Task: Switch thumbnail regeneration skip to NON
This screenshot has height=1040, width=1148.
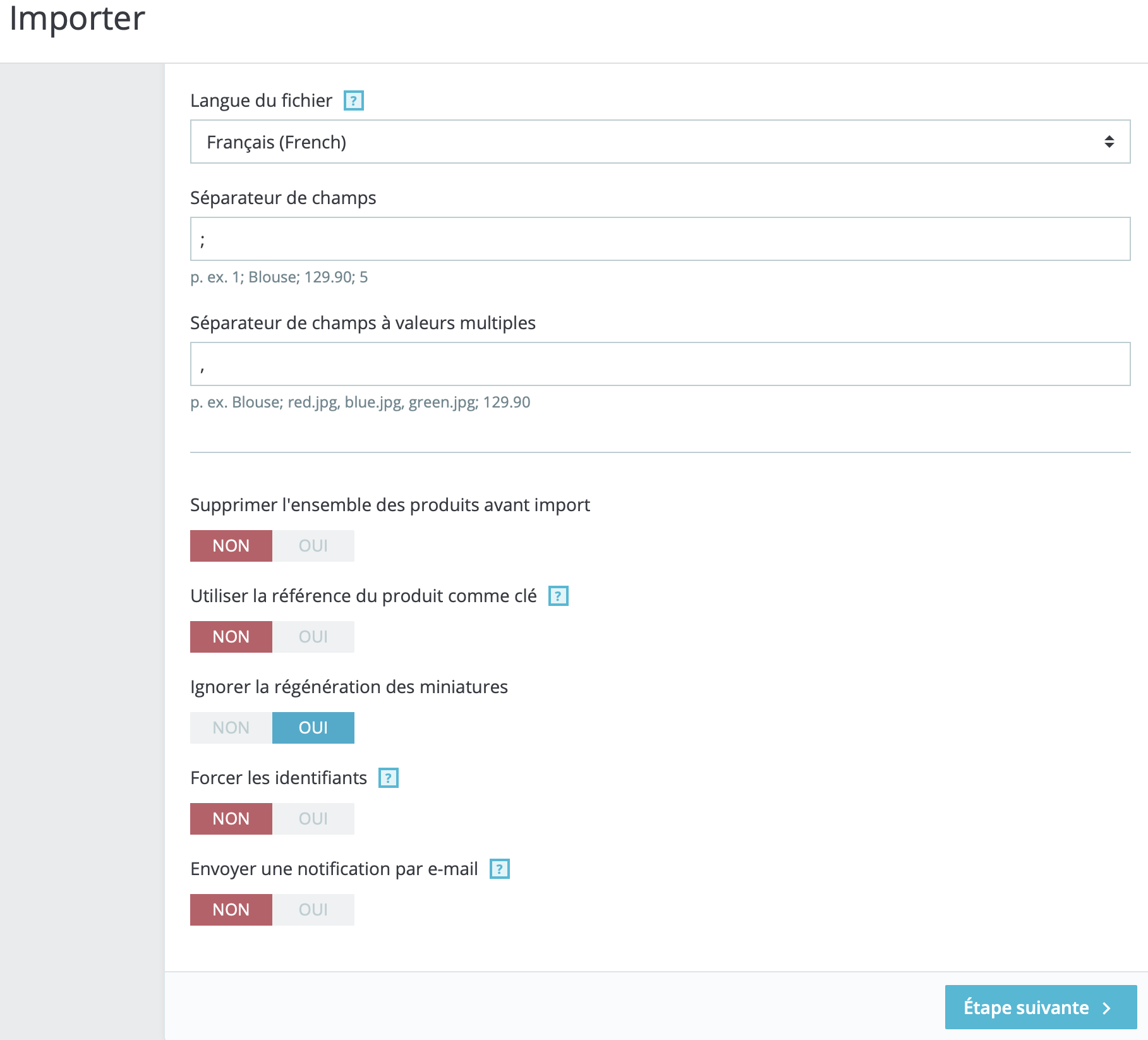Action: click(x=231, y=728)
